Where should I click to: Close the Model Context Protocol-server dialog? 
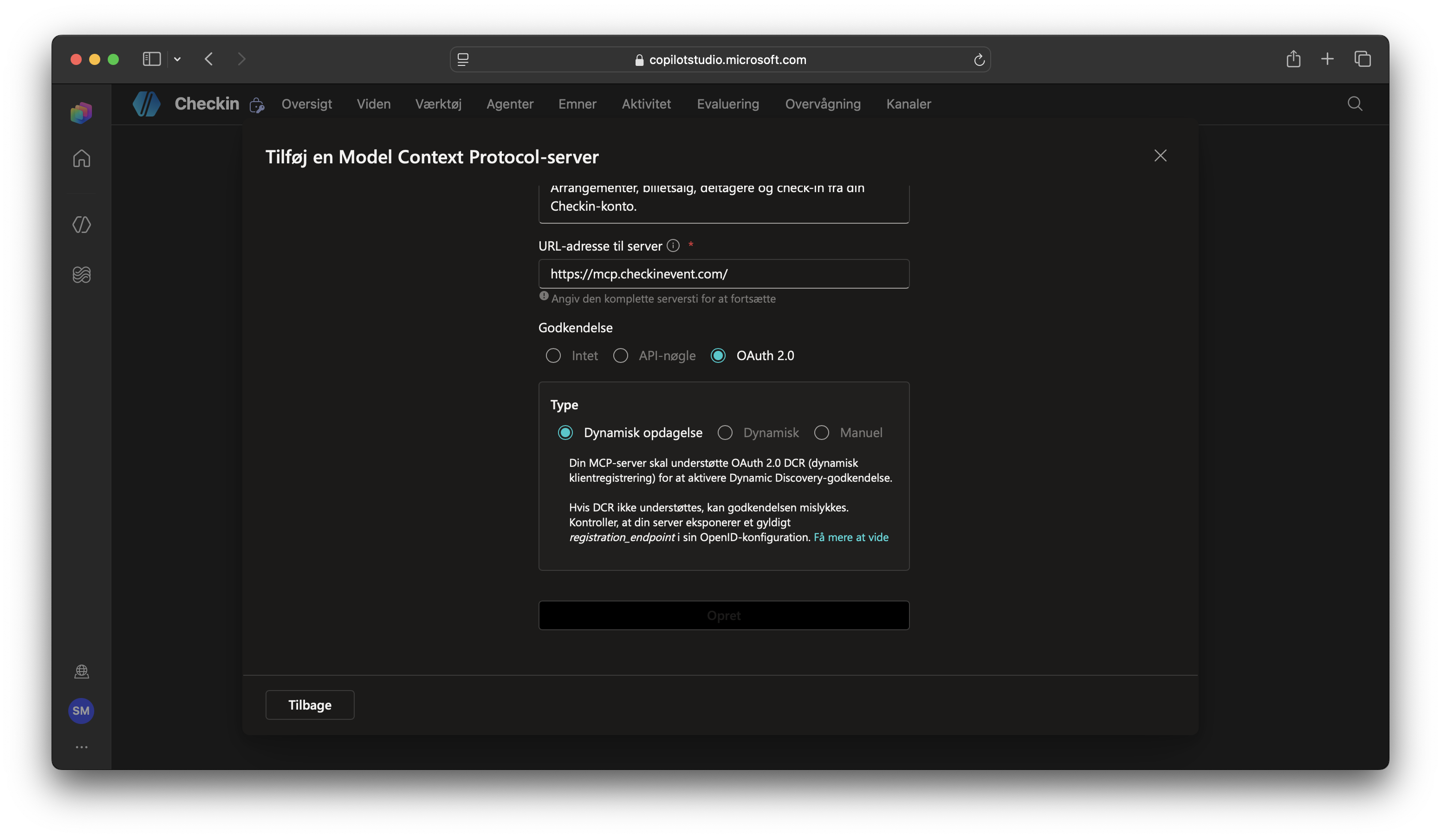tap(1160, 155)
